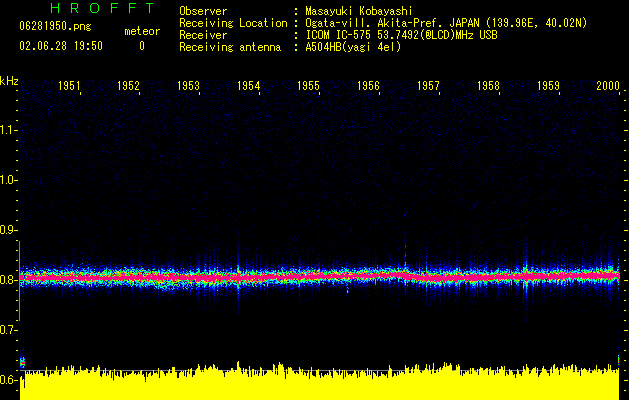Click the Receiving Location label
This screenshot has height=400, width=629.
point(233,23)
